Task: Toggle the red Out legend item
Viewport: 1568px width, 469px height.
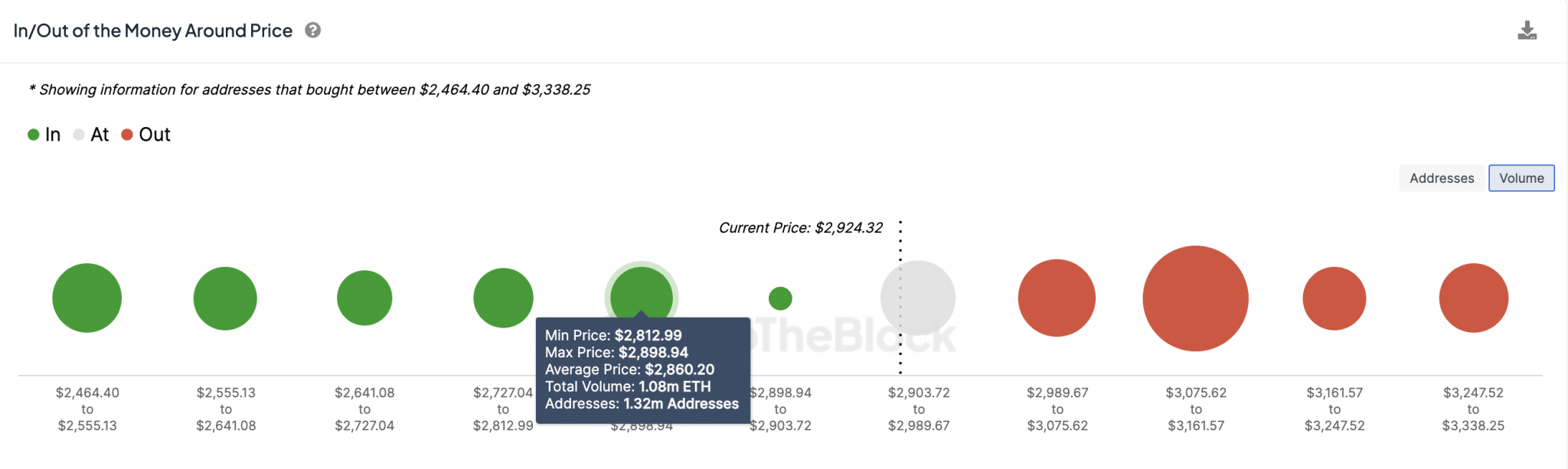Action: click(146, 135)
